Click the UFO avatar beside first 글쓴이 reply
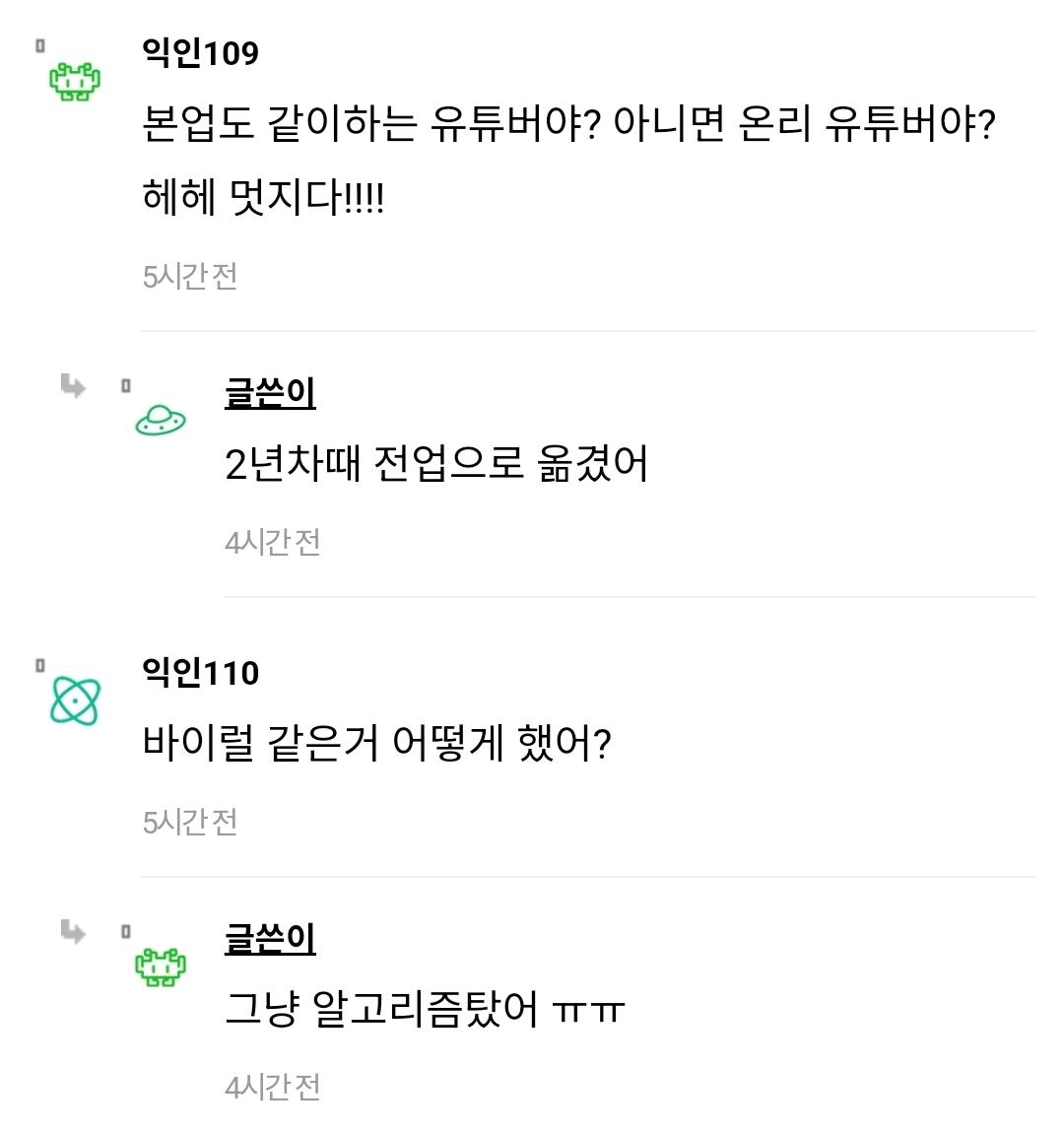 (160, 422)
